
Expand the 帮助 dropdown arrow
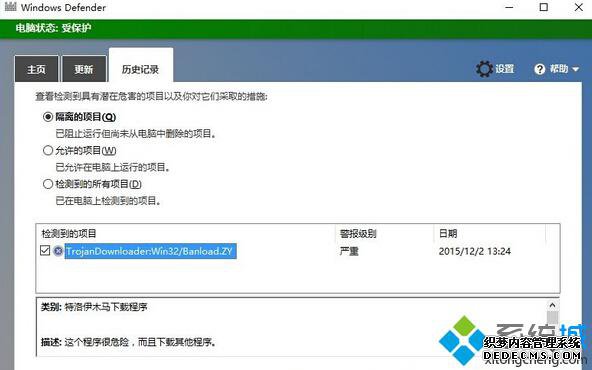click(575, 69)
